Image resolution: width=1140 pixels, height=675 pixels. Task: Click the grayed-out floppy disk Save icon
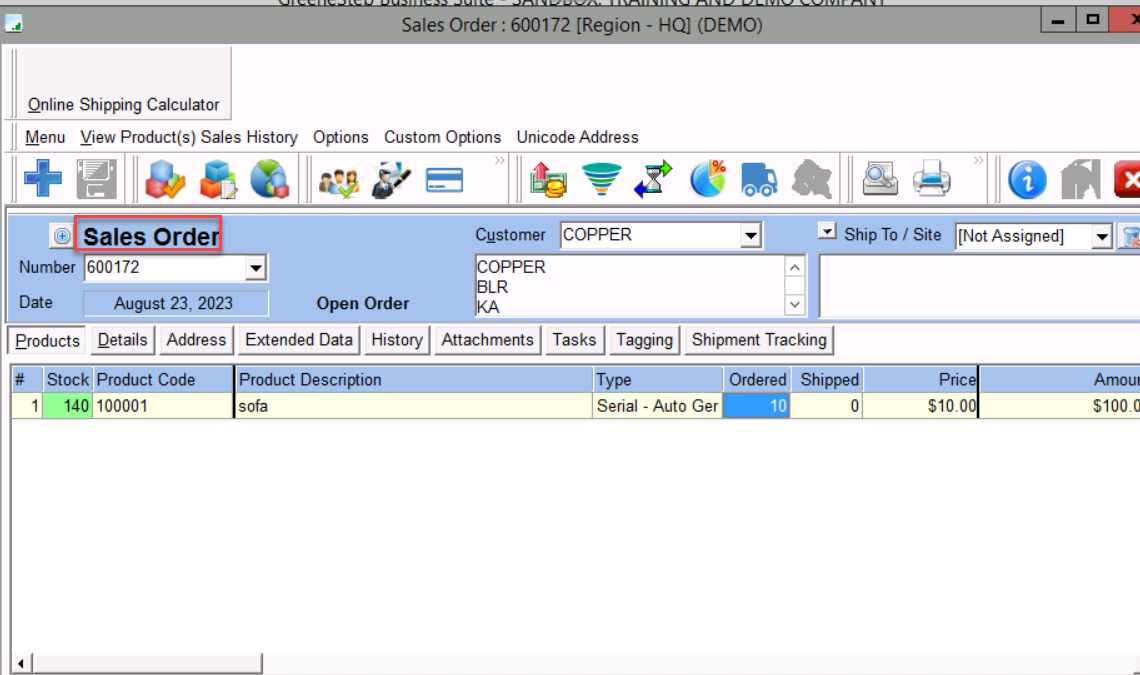tap(97, 180)
